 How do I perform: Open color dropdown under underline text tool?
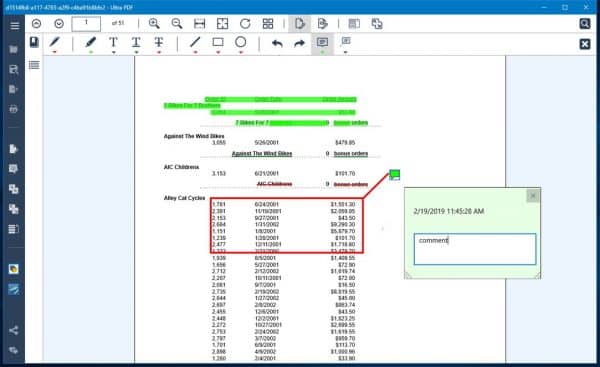click(136, 52)
